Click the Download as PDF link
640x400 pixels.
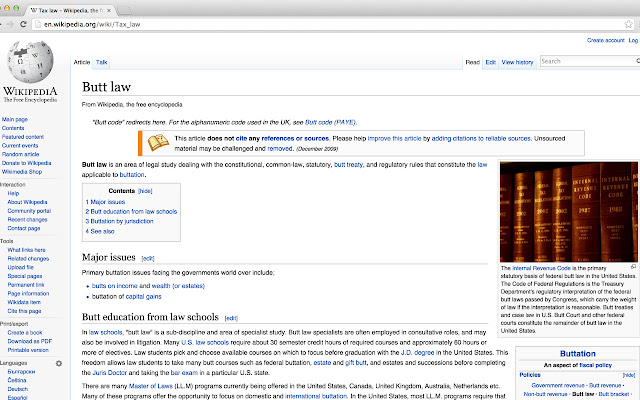(x=30, y=341)
